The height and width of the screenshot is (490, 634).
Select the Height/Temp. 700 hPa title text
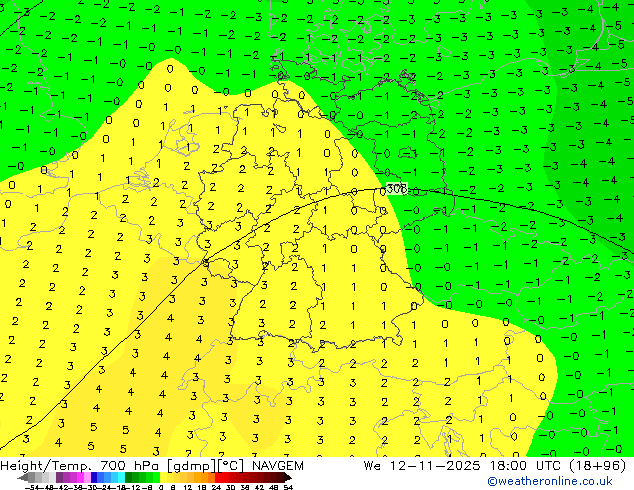pos(80,466)
